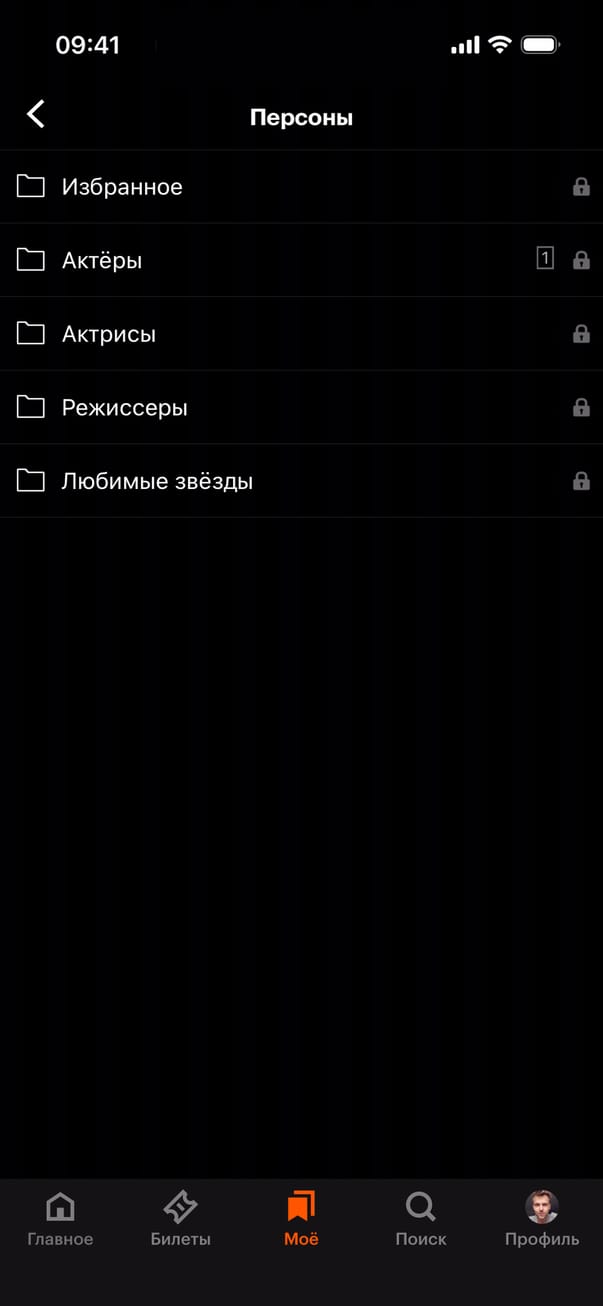This screenshot has height=1306, width=603.
Task: Tap the folder icon beside Режиссеры
Action: click(x=31, y=407)
